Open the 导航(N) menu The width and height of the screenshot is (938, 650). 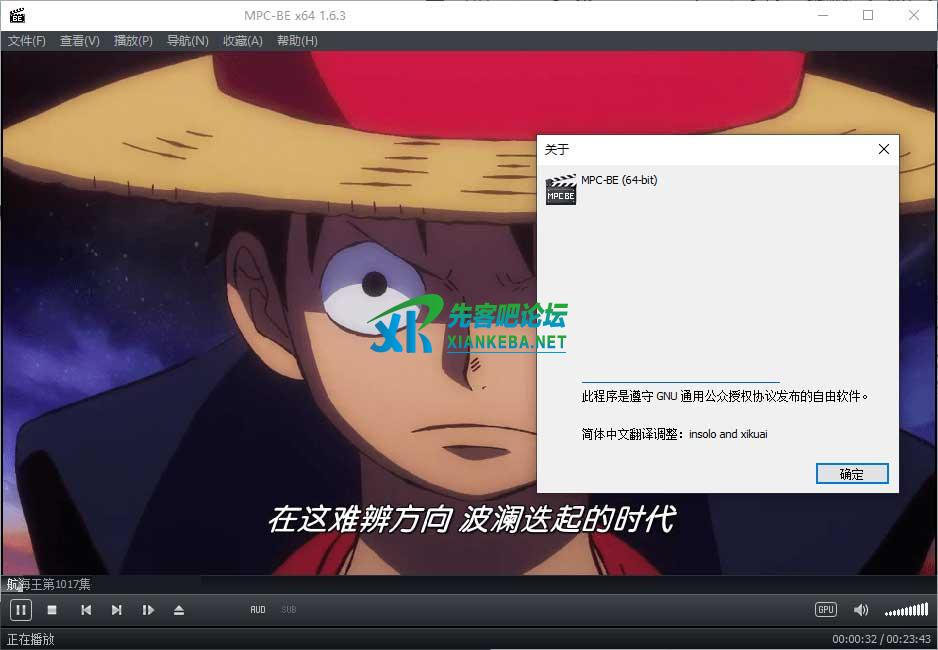pos(187,41)
